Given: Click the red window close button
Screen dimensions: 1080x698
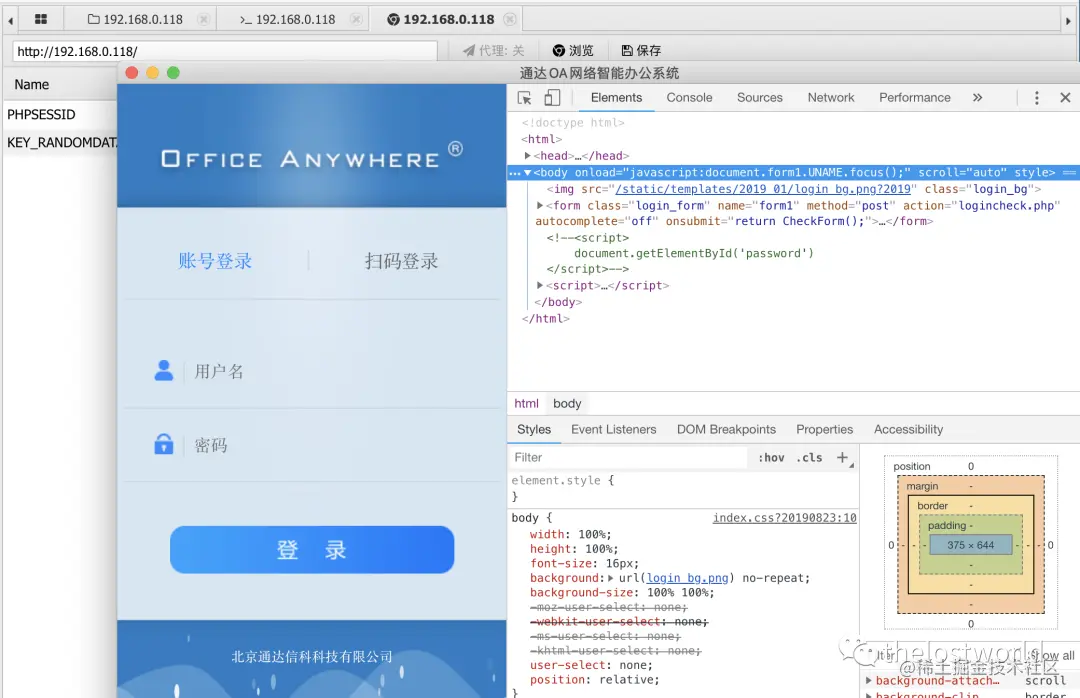Looking at the screenshot, I should [x=132, y=73].
